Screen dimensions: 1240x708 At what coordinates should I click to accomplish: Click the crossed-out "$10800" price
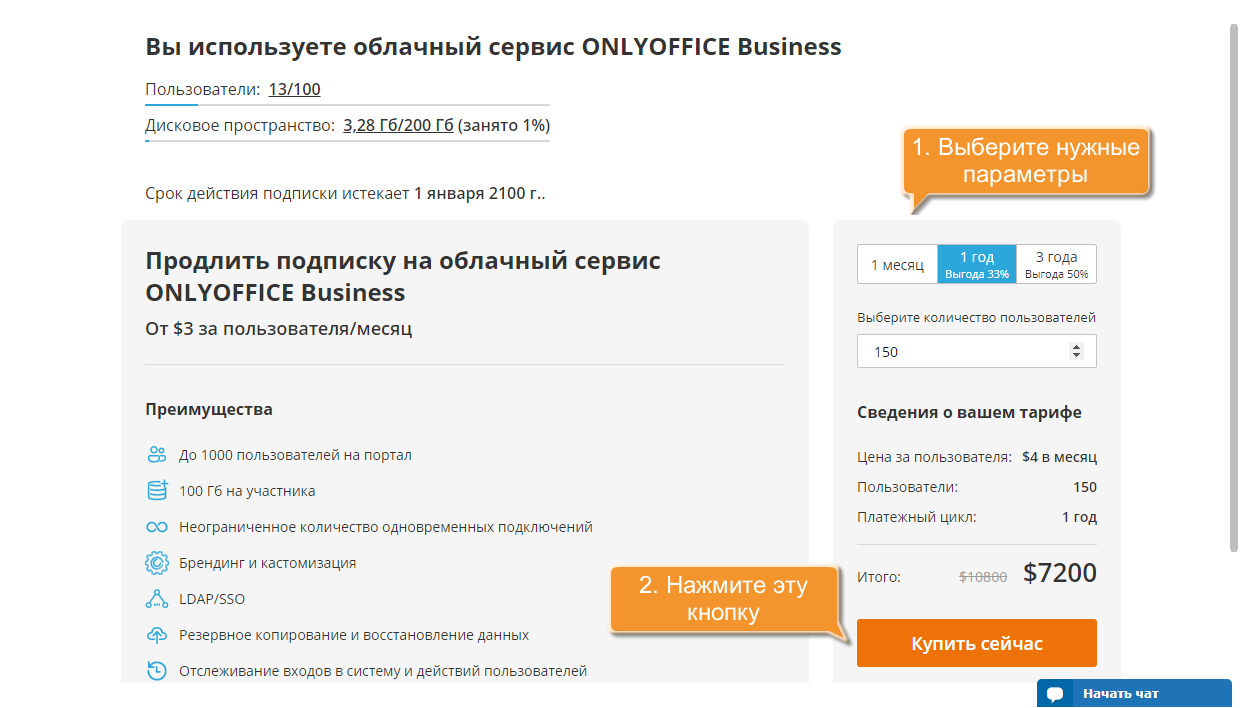click(x=983, y=577)
